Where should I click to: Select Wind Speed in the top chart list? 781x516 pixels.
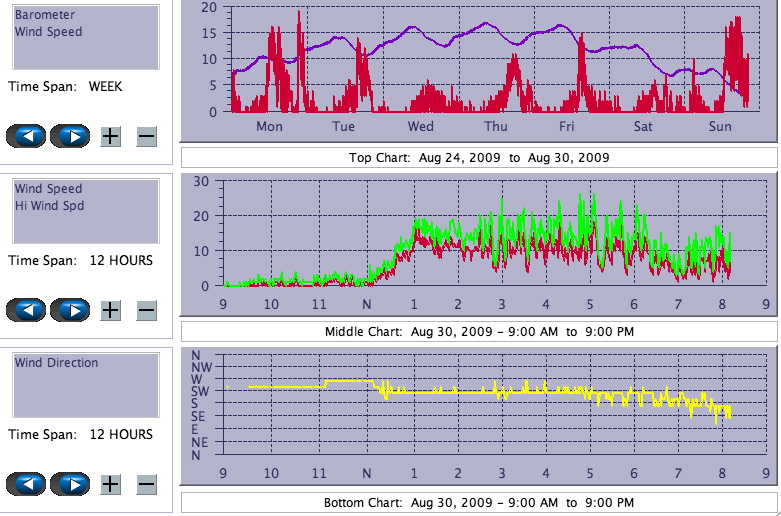coord(48,32)
